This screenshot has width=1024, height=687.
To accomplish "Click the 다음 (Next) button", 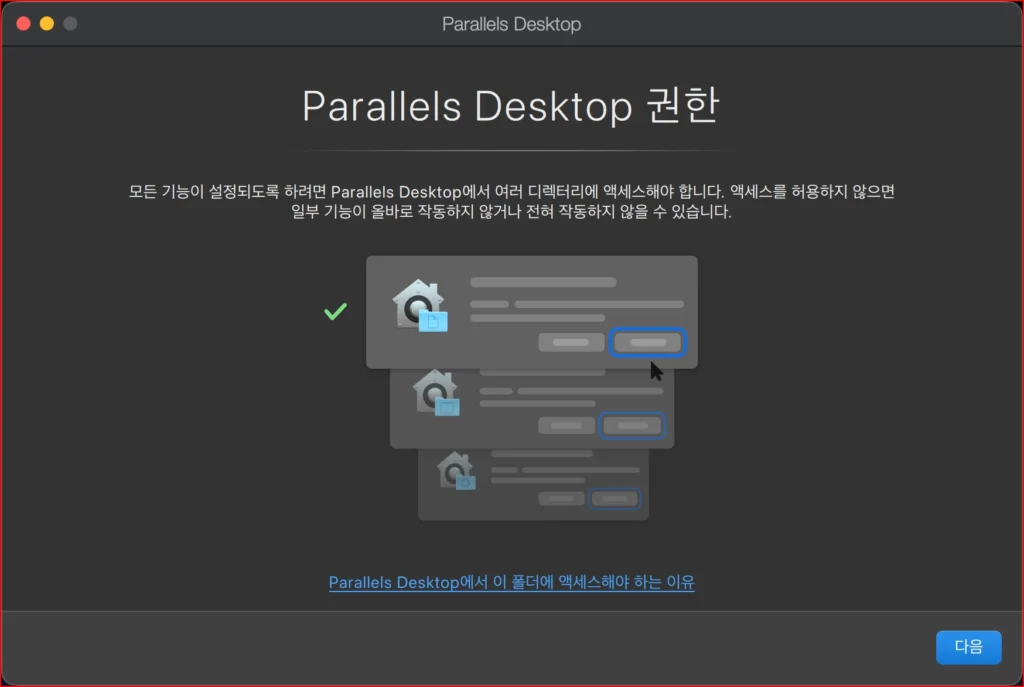I will tap(968, 647).
